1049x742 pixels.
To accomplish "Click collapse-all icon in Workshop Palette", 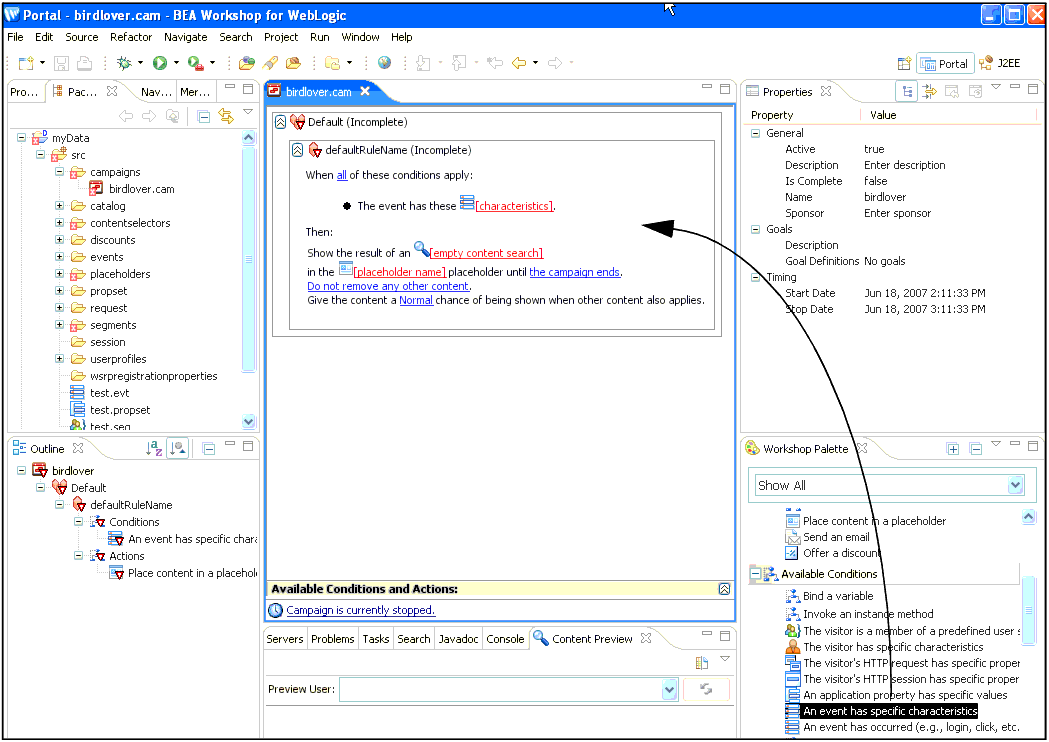I will point(975,449).
